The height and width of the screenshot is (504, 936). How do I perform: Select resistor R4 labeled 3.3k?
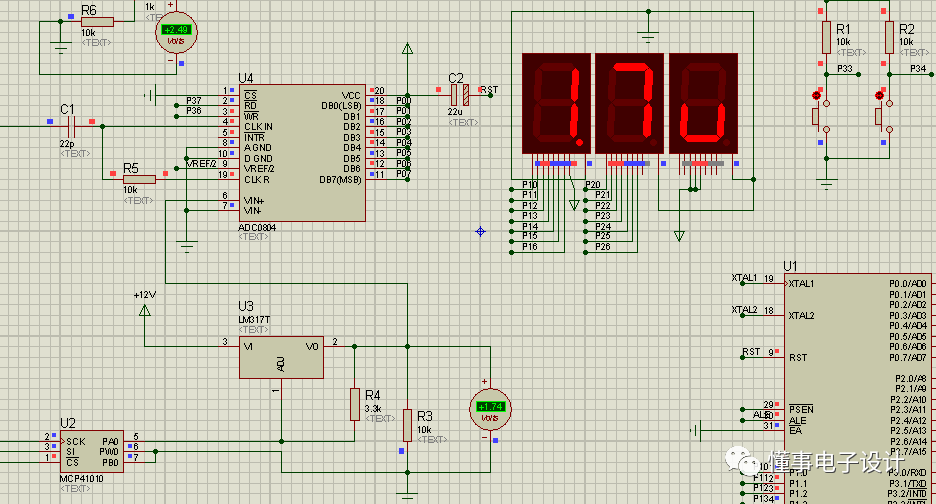354,404
